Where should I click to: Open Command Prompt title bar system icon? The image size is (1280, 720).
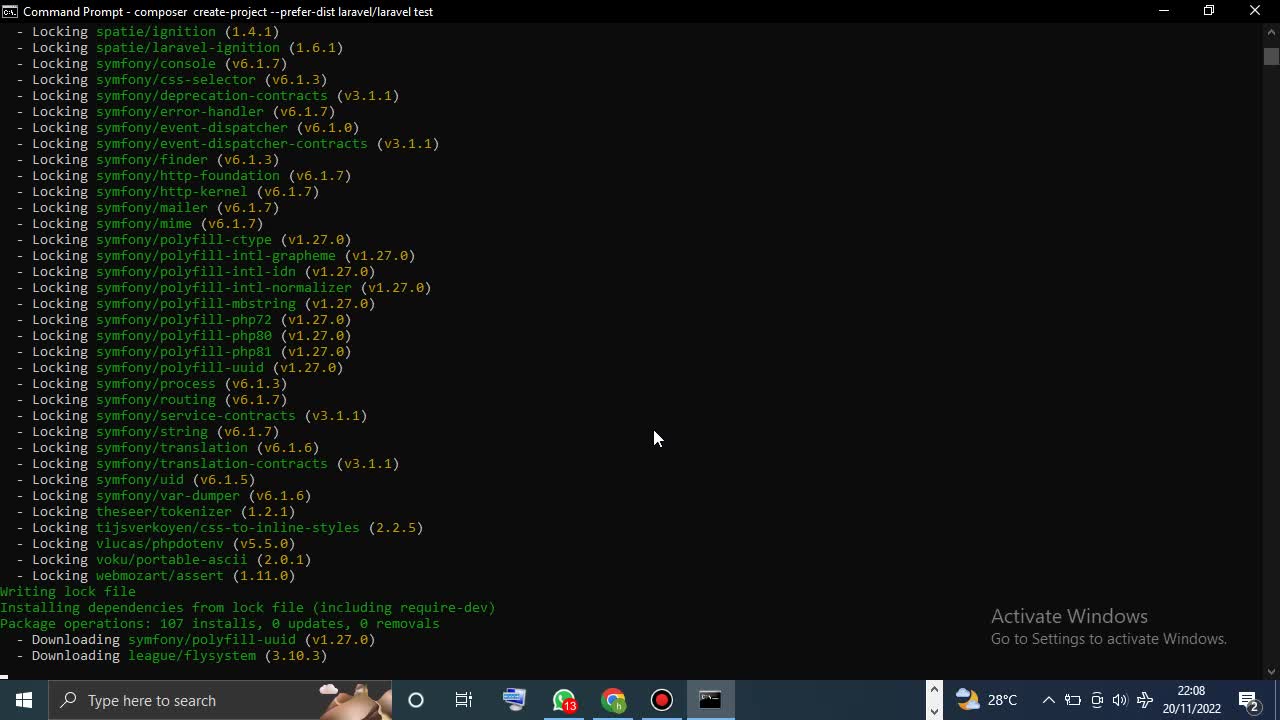(x=10, y=11)
